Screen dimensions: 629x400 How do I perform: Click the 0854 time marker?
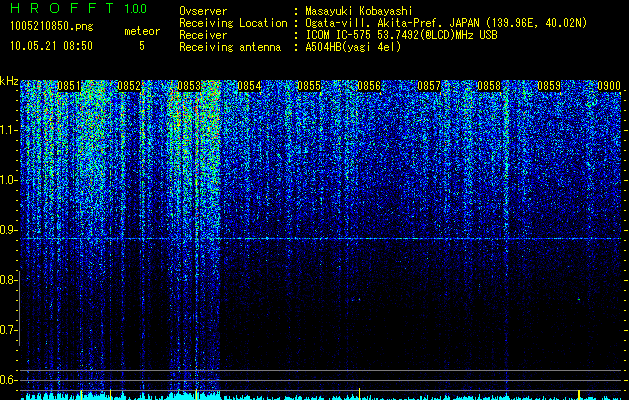249,86
